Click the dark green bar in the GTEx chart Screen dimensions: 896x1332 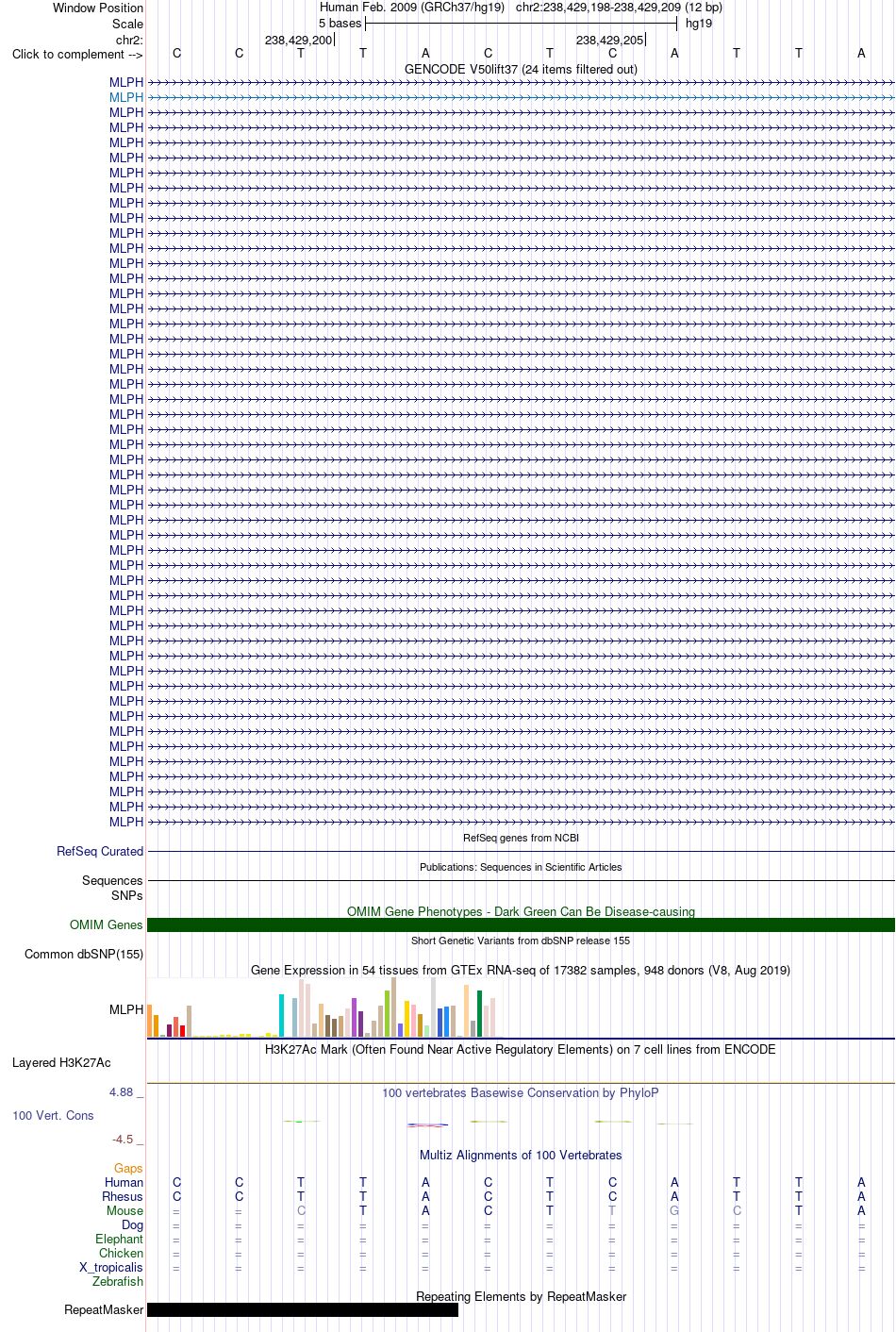479,1014
